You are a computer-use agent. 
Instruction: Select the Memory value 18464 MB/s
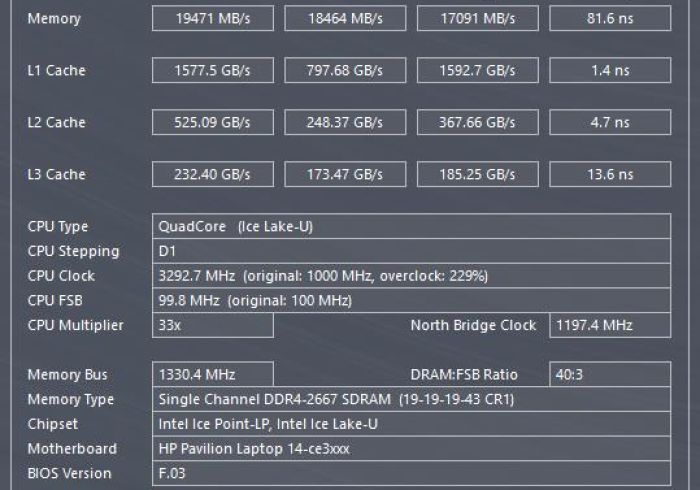coord(343,18)
